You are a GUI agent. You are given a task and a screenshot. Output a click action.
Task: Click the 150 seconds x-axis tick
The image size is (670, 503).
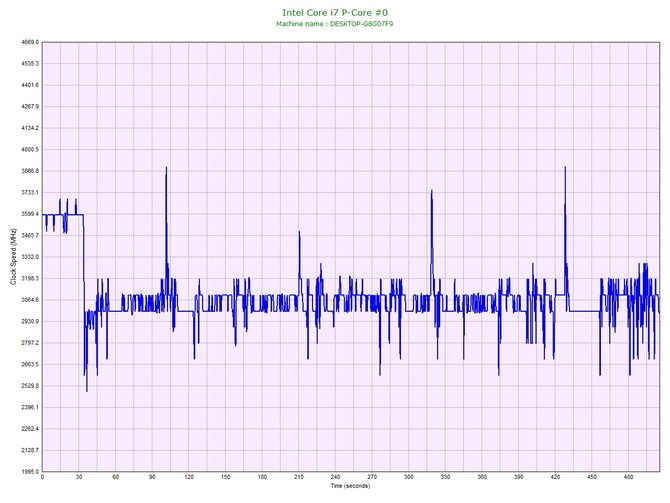226,477
